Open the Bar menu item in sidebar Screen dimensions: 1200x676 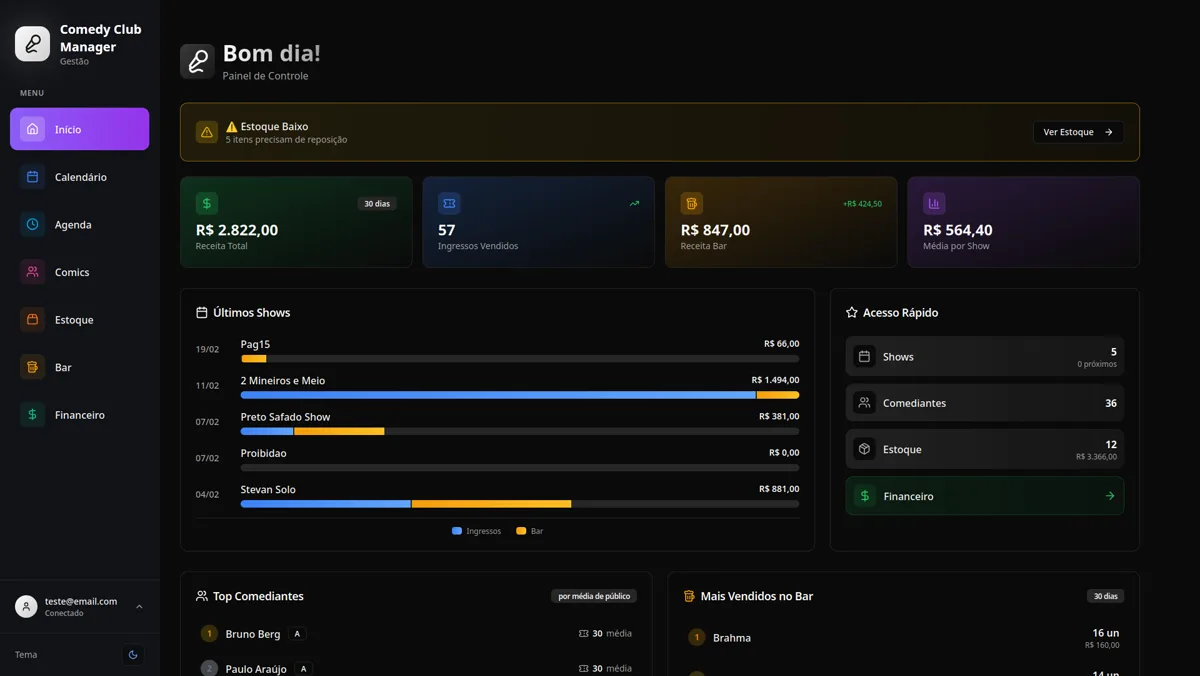click(80, 367)
